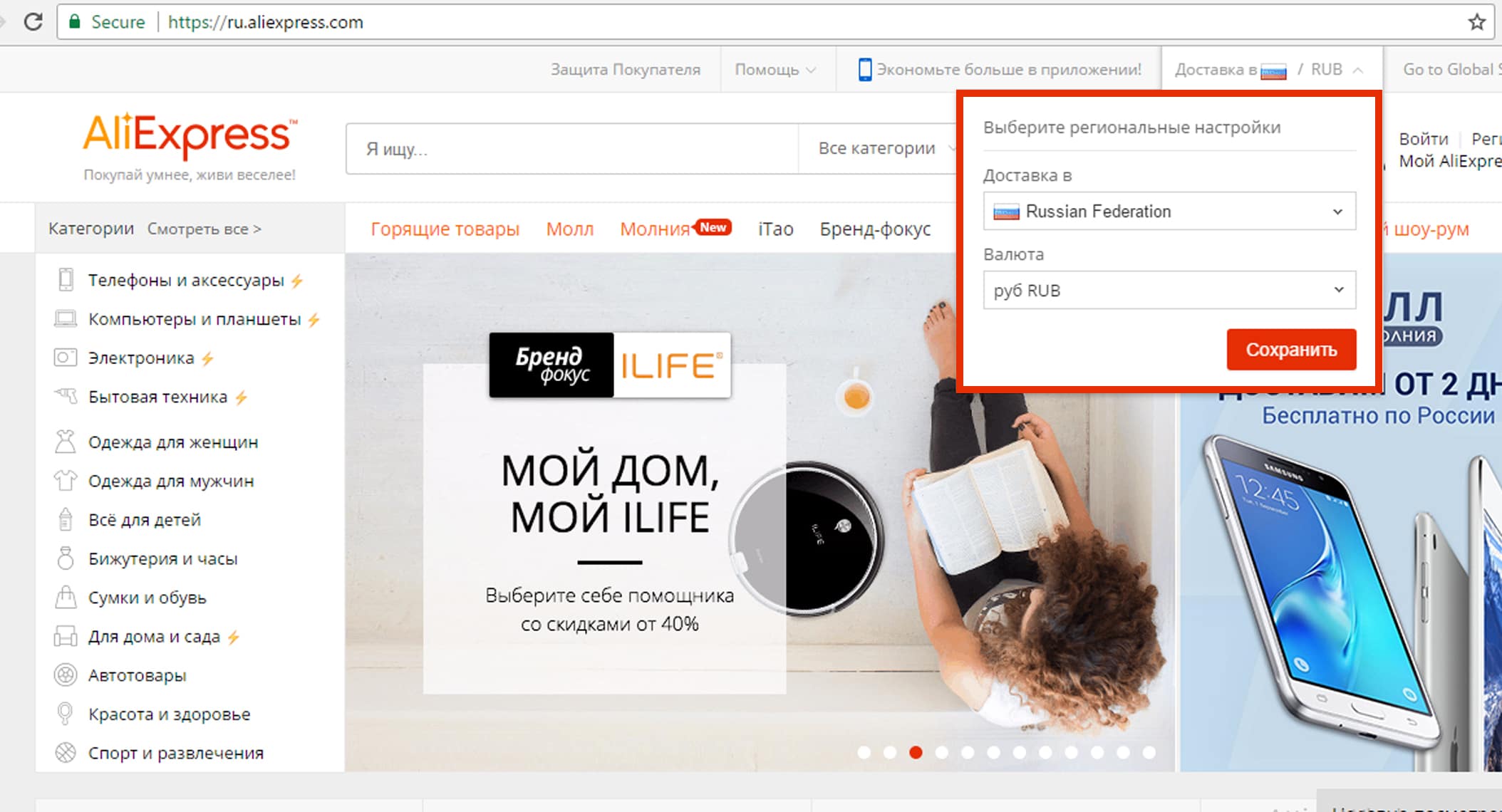Image resolution: width=1502 pixels, height=812 pixels.
Task: Click the ball icon beside Спорт и развлечения
Action: click(x=66, y=752)
